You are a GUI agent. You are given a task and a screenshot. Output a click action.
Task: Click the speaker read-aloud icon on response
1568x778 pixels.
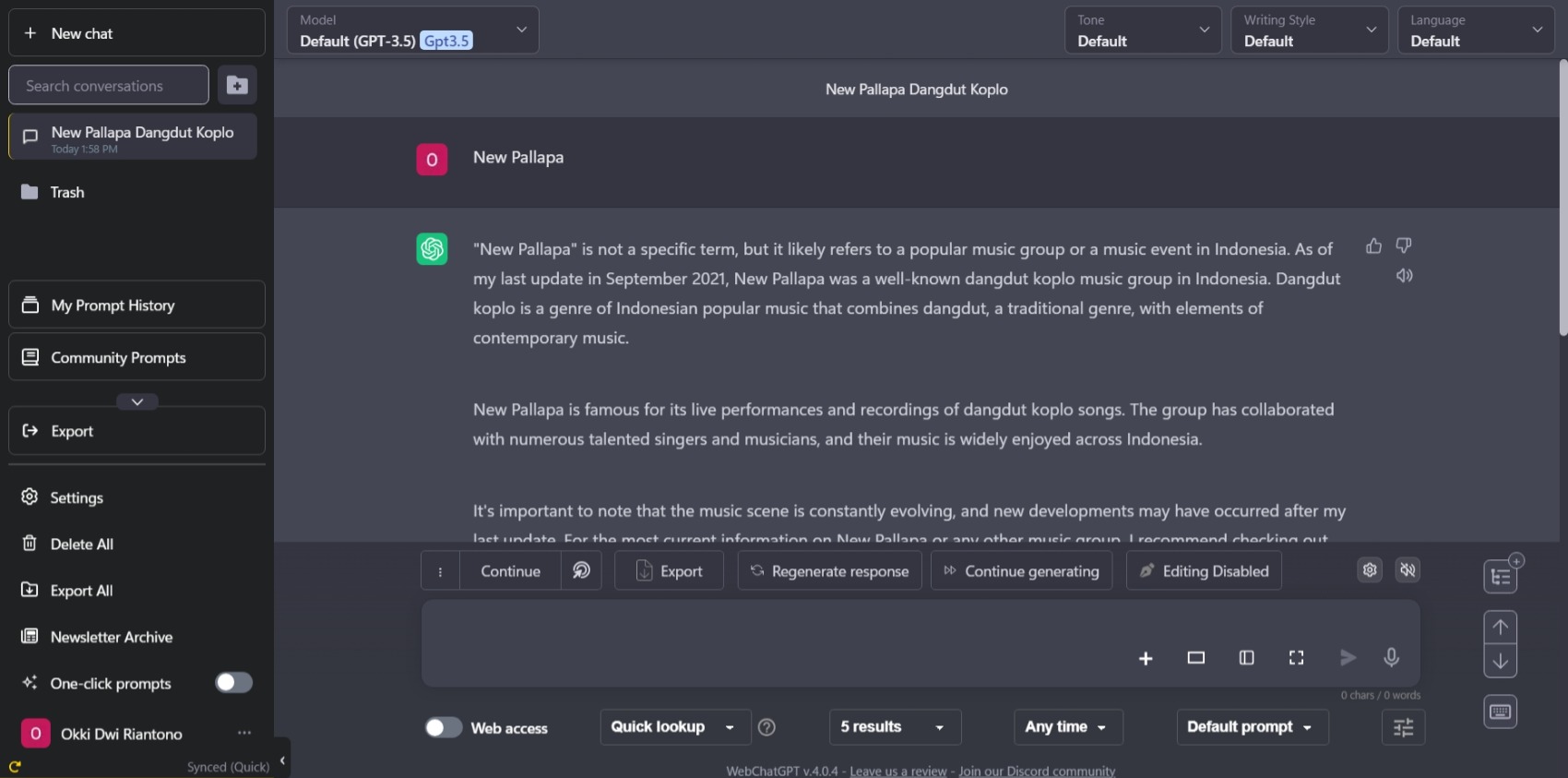click(1404, 275)
